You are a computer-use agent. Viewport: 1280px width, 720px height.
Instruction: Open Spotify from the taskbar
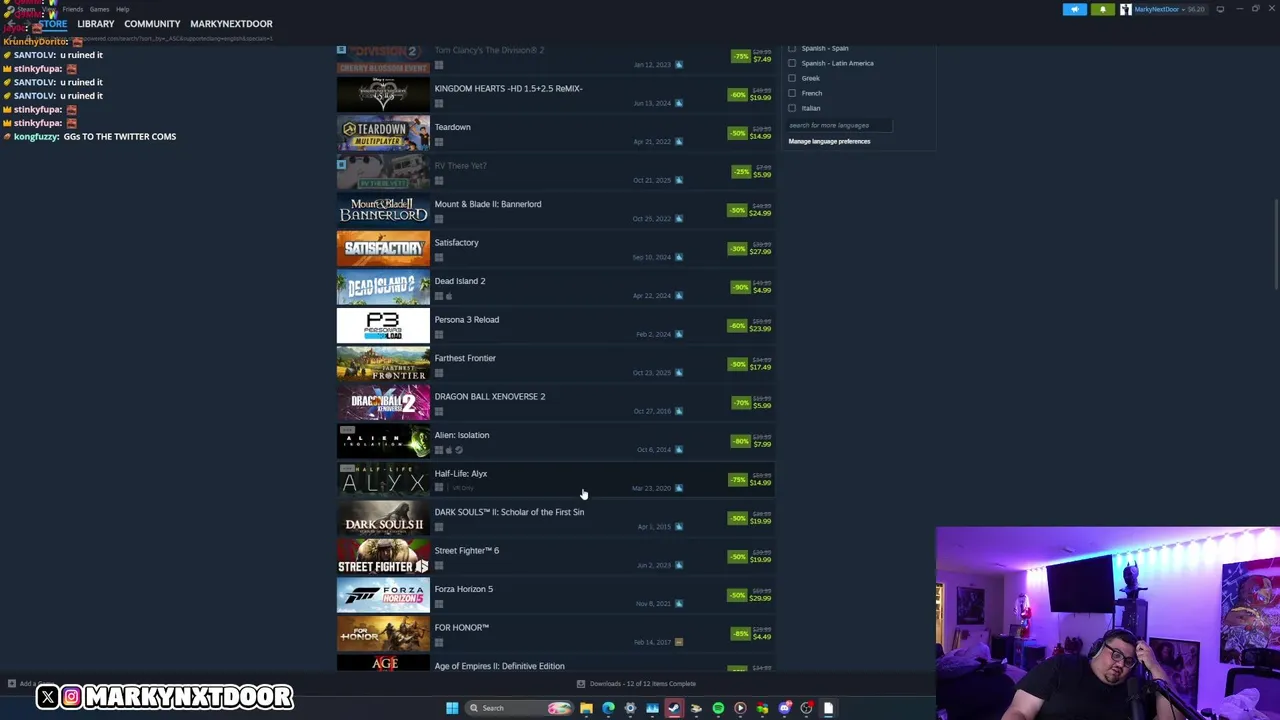[x=718, y=708]
